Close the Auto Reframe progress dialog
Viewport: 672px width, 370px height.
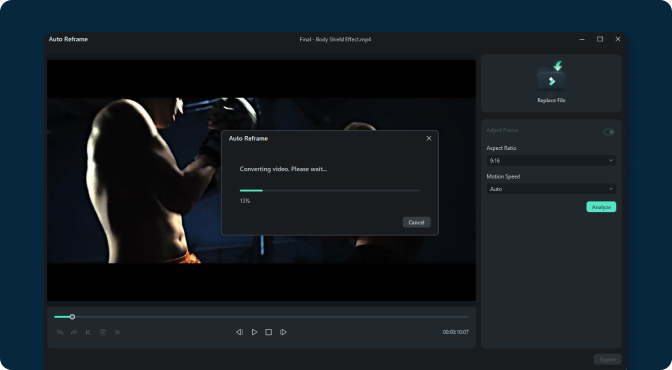[x=429, y=138]
